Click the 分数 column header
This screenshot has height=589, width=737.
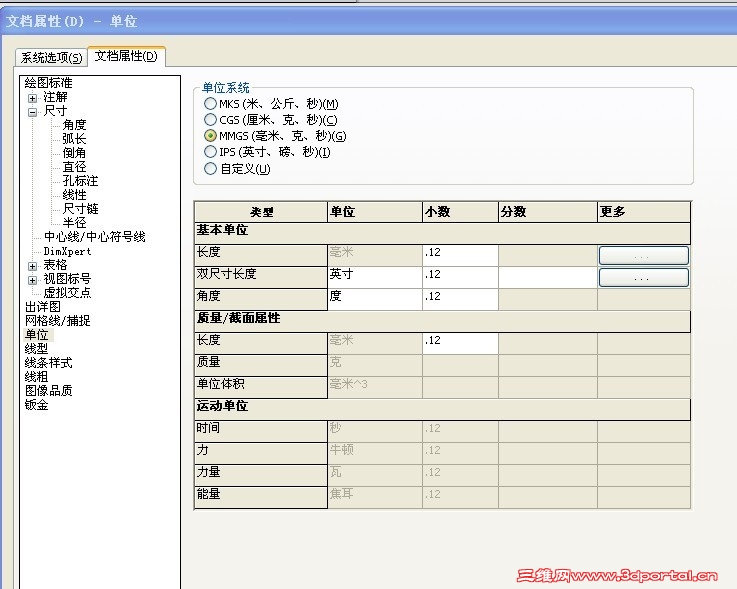[x=548, y=212]
